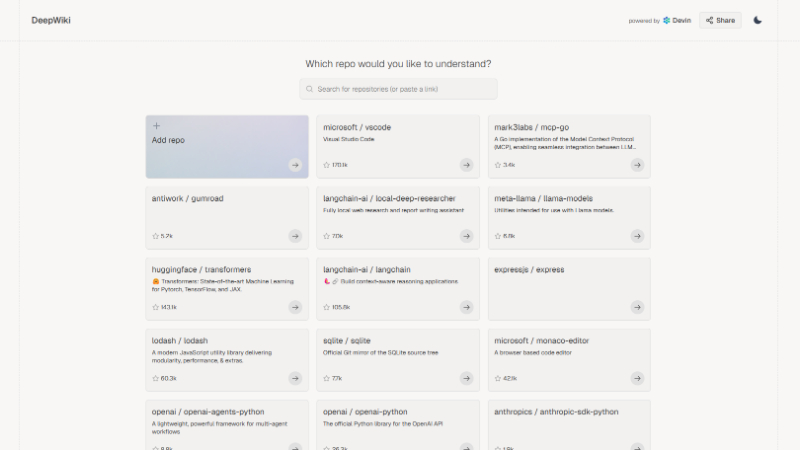Click star icon on antiwork / gumroad

(x=156, y=236)
